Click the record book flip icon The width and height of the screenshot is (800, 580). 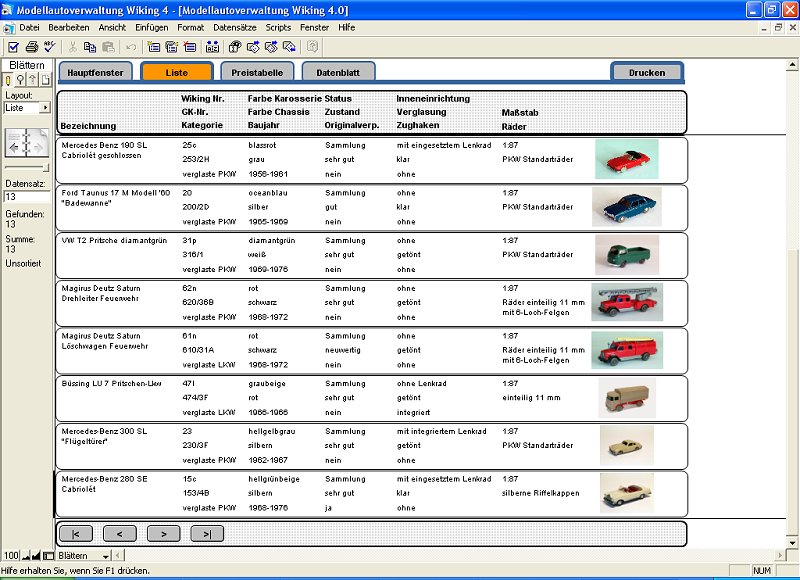click(27, 143)
